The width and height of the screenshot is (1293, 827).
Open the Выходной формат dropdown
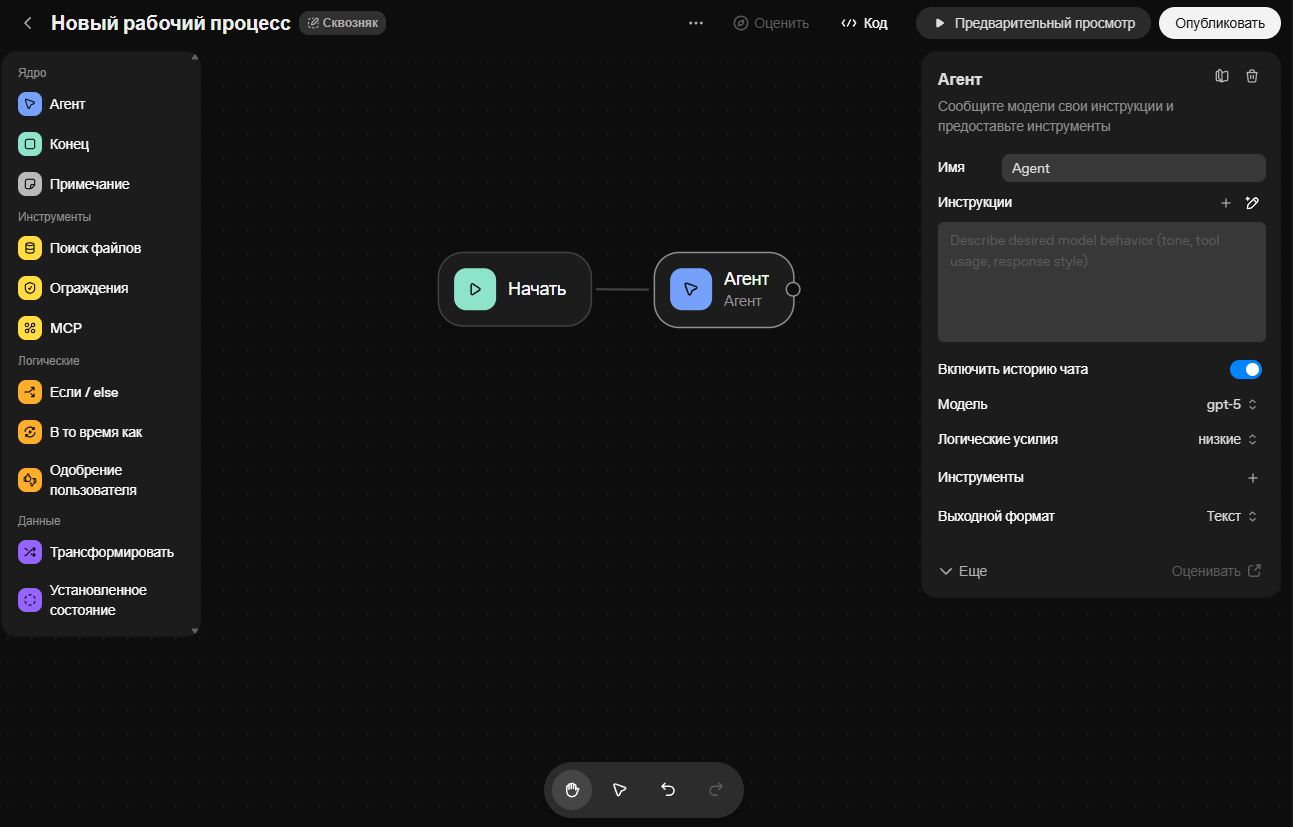(x=1232, y=517)
